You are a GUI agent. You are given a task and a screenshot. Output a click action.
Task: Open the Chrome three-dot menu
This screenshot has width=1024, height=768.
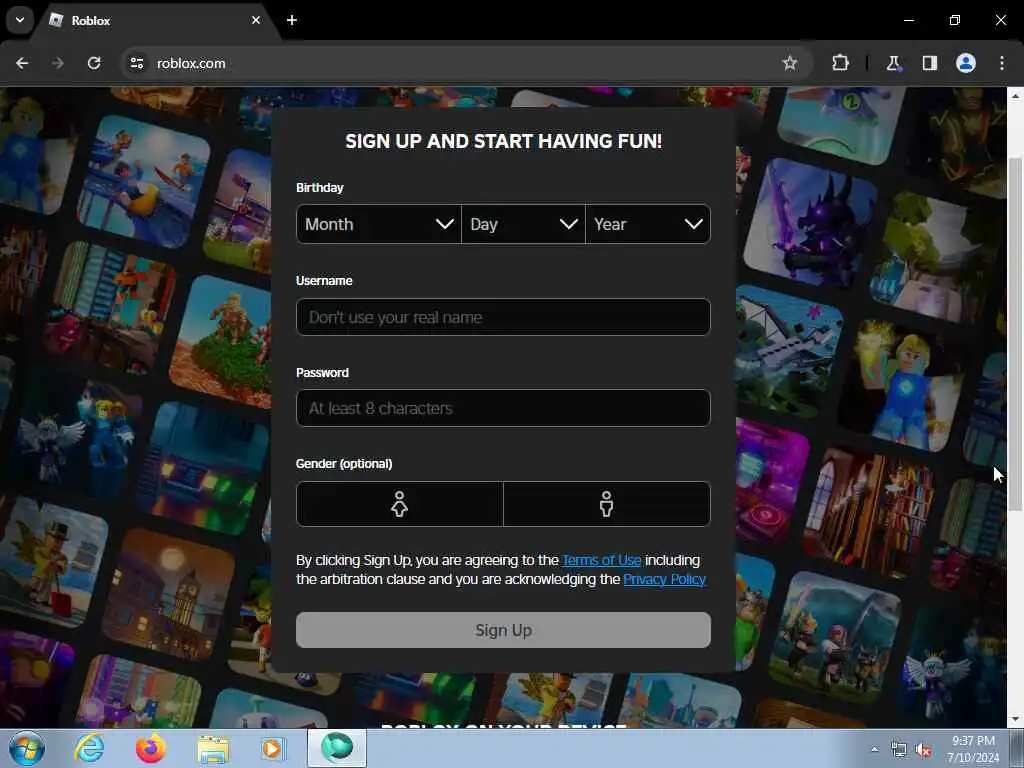[1002, 63]
